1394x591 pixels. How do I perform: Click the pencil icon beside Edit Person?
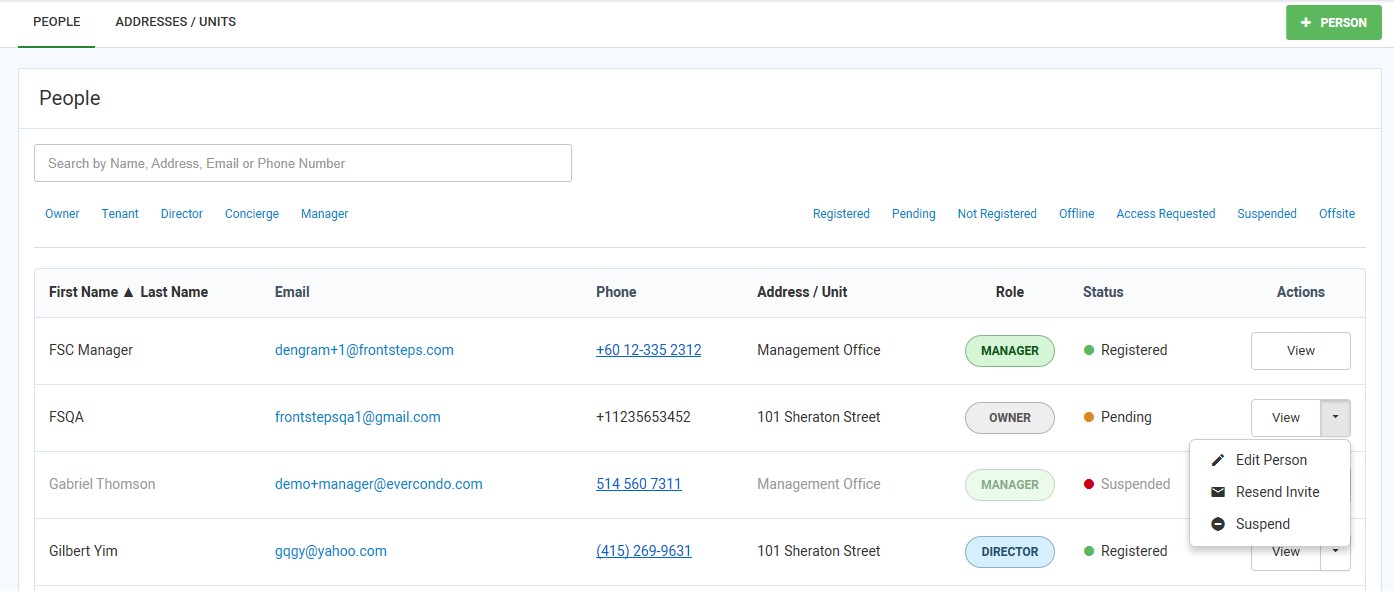coord(1218,460)
